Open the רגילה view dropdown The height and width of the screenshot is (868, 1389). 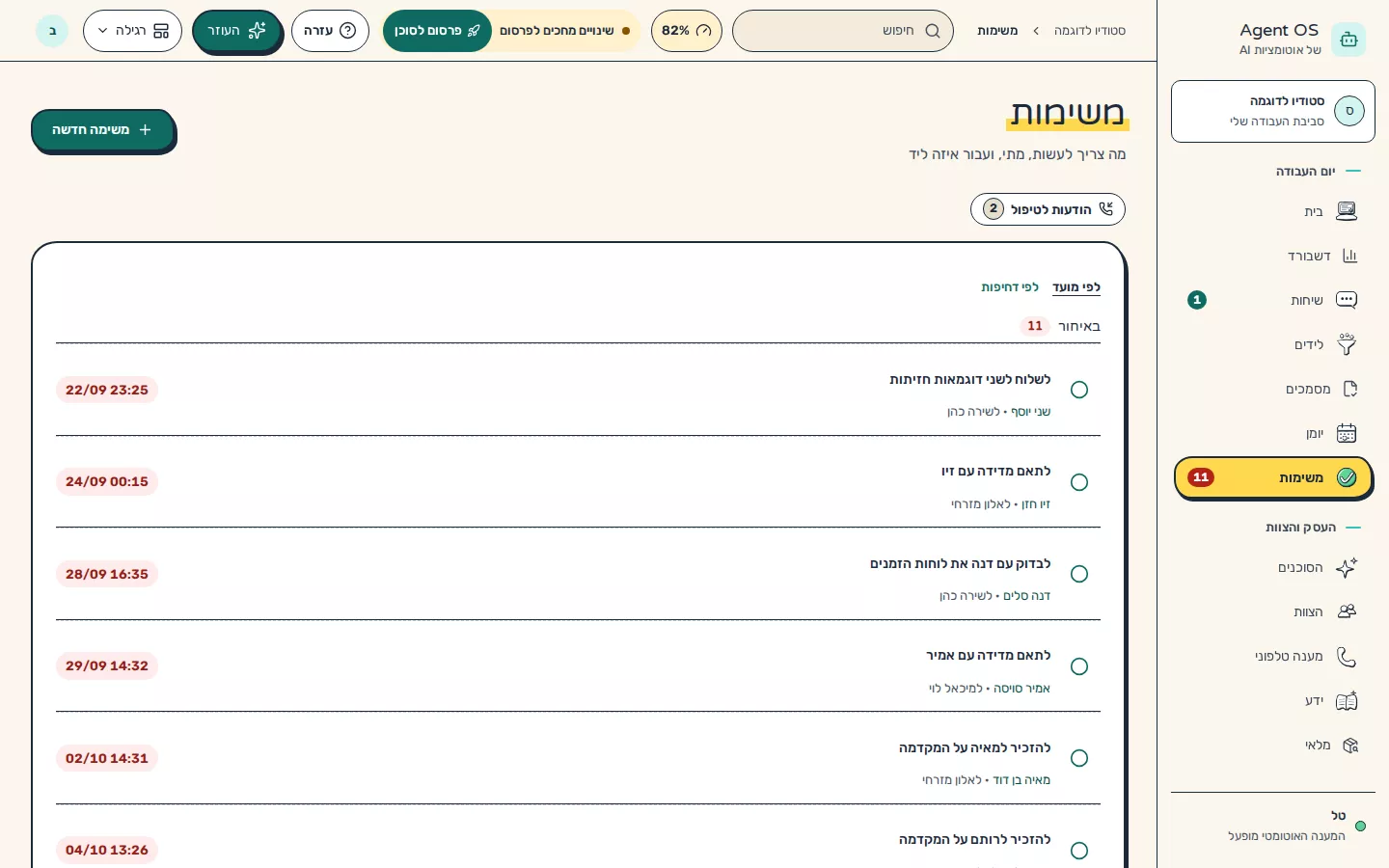[132, 31]
